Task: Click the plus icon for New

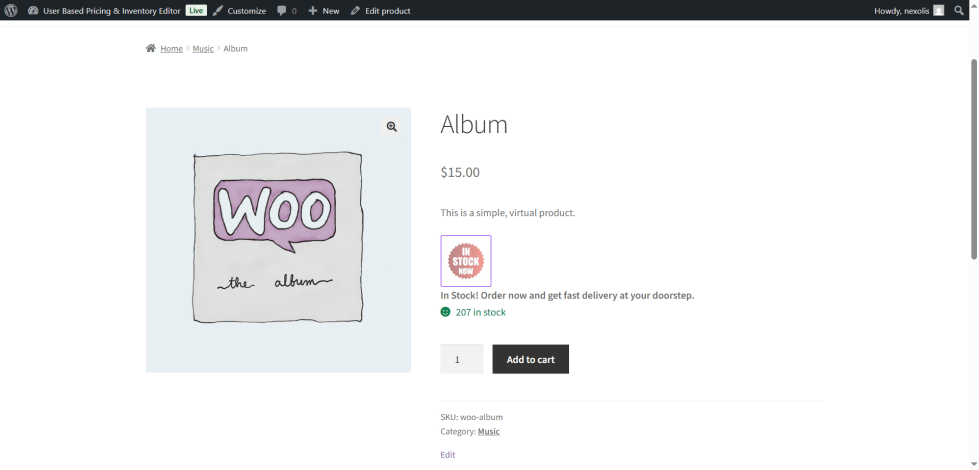Action: coord(312,10)
